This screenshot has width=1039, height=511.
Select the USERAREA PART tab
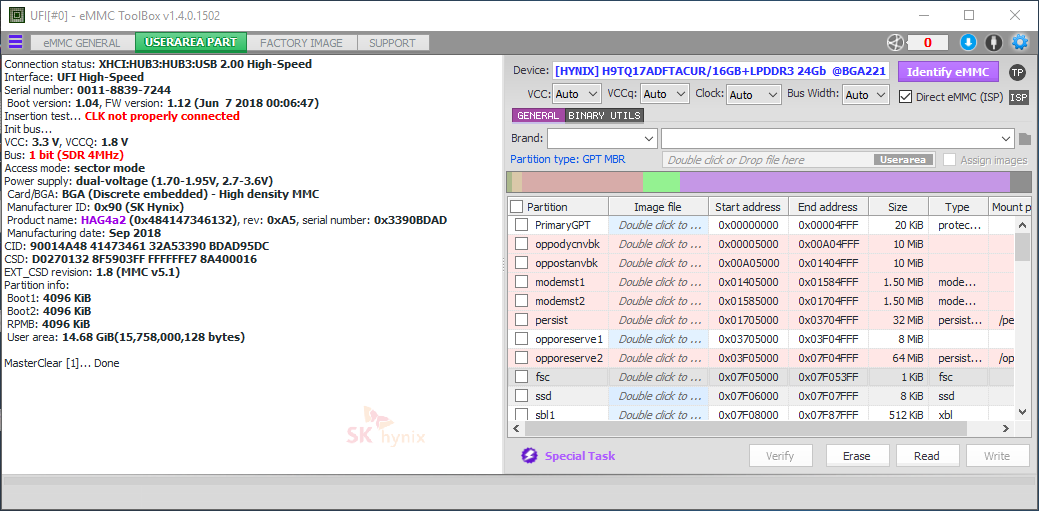point(191,42)
